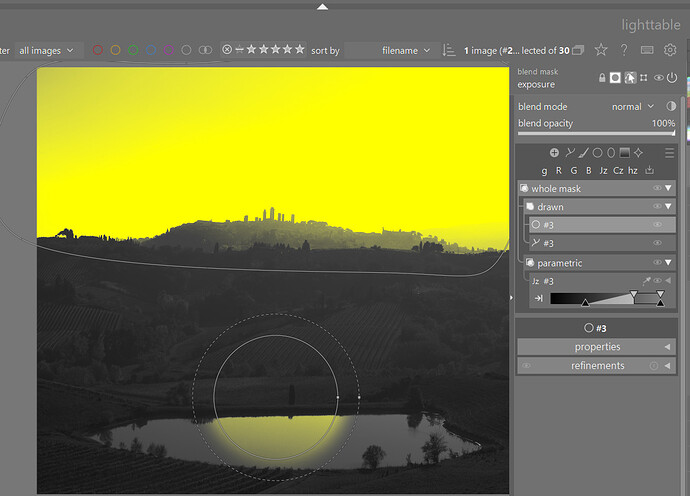Viewport: 690px width, 496px height.
Task: Collapse the drawn mask group
Action: coord(668,206)
